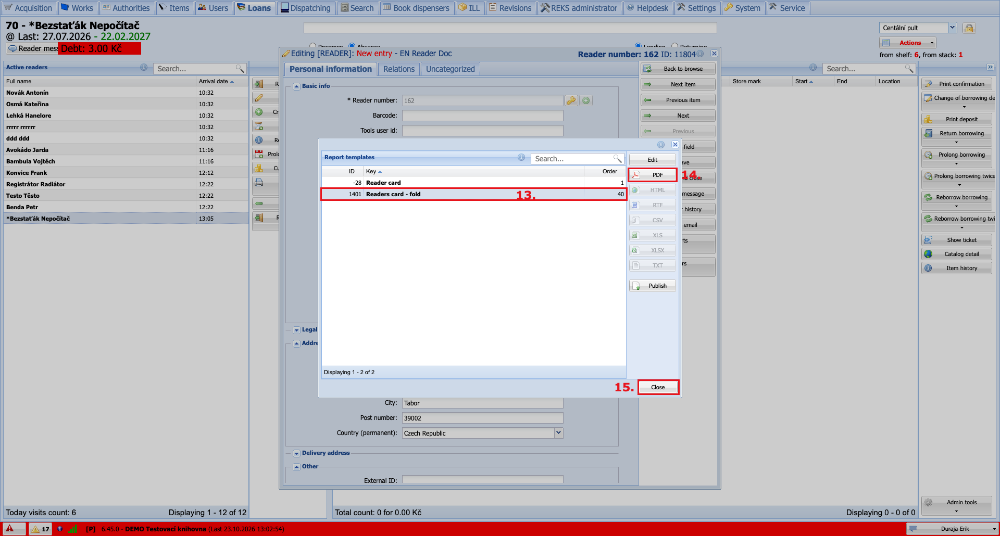Click the warning icon with count 17
1000x536 pixels.
[40, 529]
